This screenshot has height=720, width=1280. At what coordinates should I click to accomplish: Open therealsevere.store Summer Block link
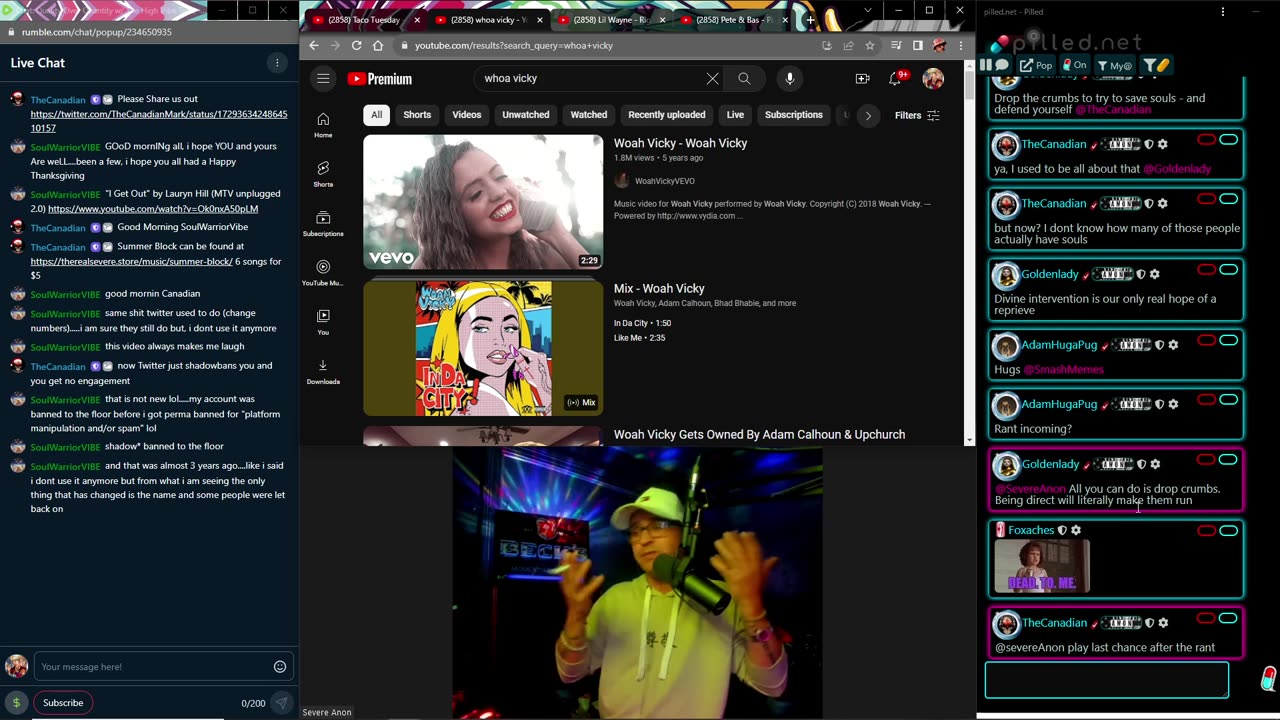(132, 261)
